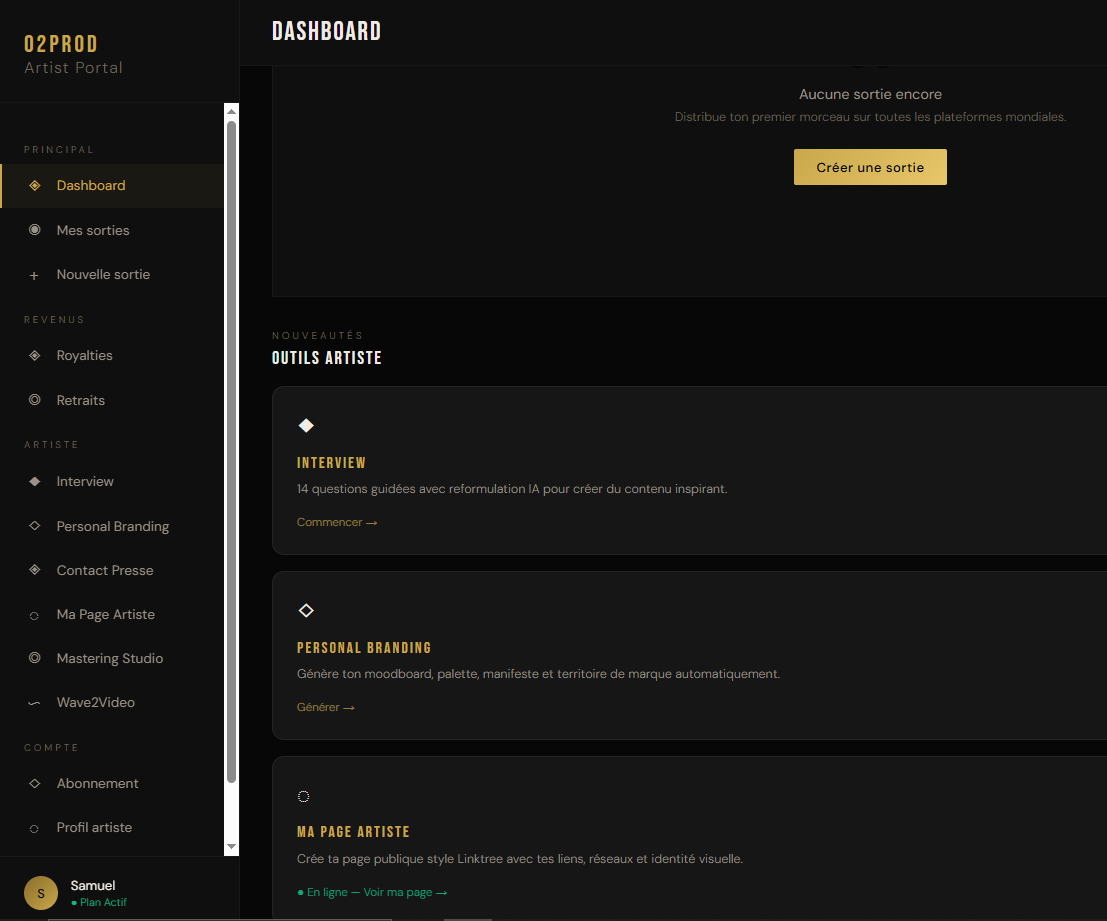Image resolution: width=1107 pixels, height=921 pixels.
Task: Click the Wave2Video wave icon
Action: [x=34, y=703]
